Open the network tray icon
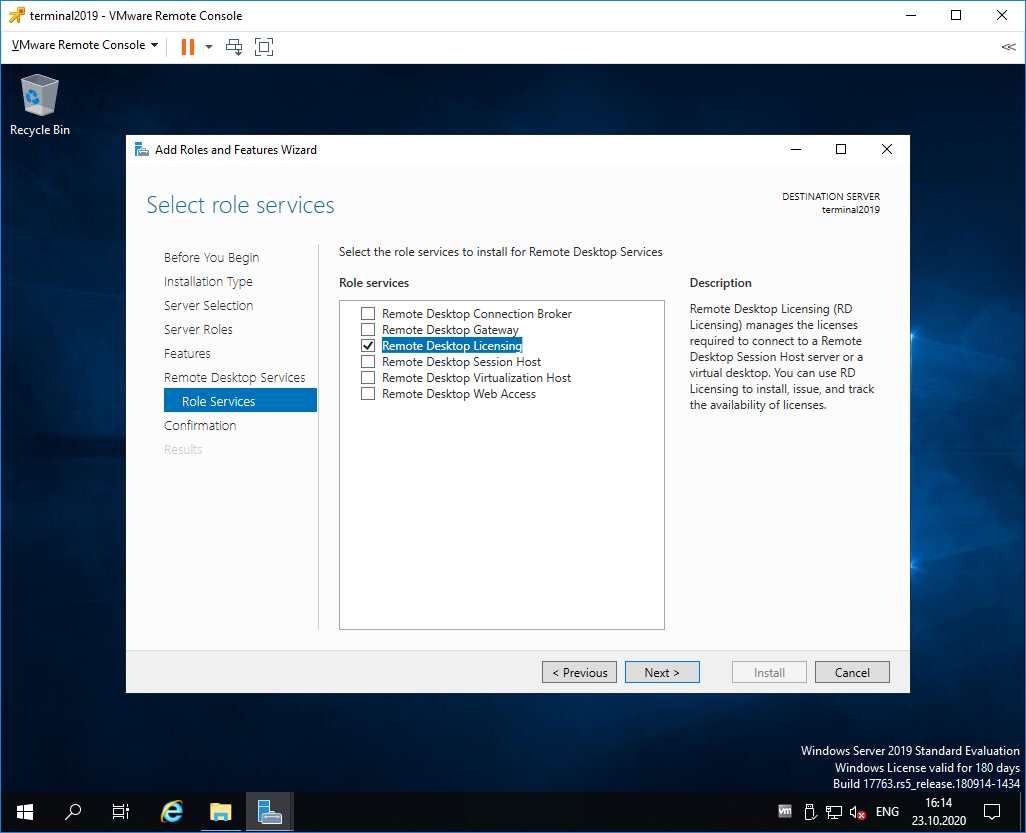The image size is (1026, 833). (834, 812)
